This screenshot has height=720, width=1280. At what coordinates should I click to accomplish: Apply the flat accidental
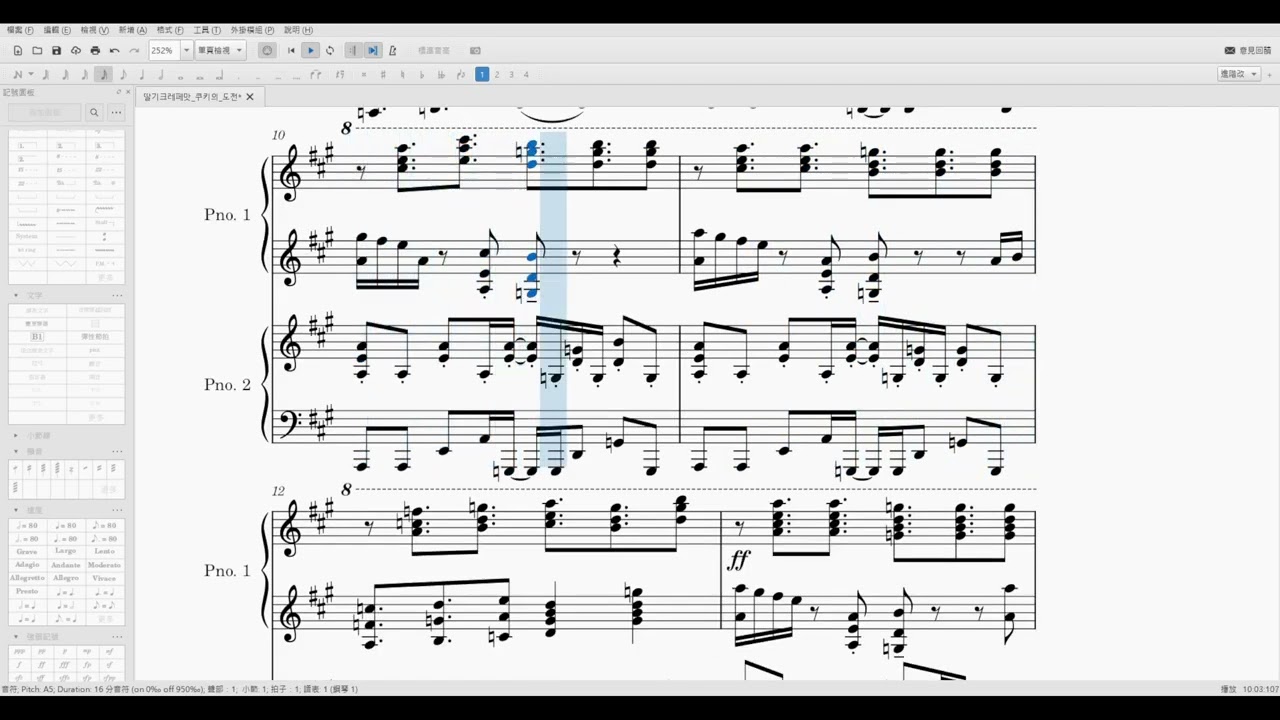click(422, 74)
